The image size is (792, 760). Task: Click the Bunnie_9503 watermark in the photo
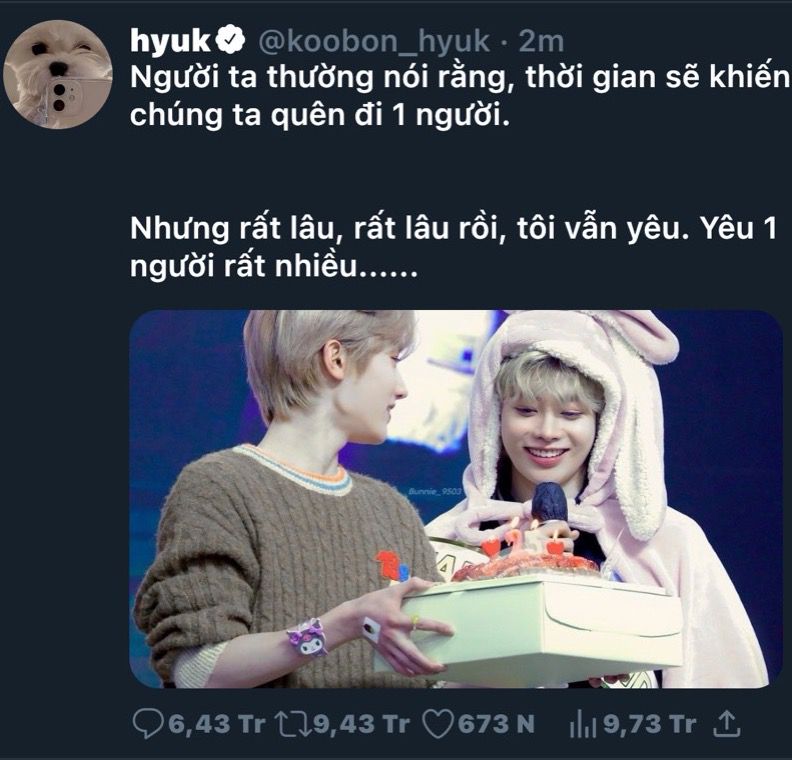(435, 491)
